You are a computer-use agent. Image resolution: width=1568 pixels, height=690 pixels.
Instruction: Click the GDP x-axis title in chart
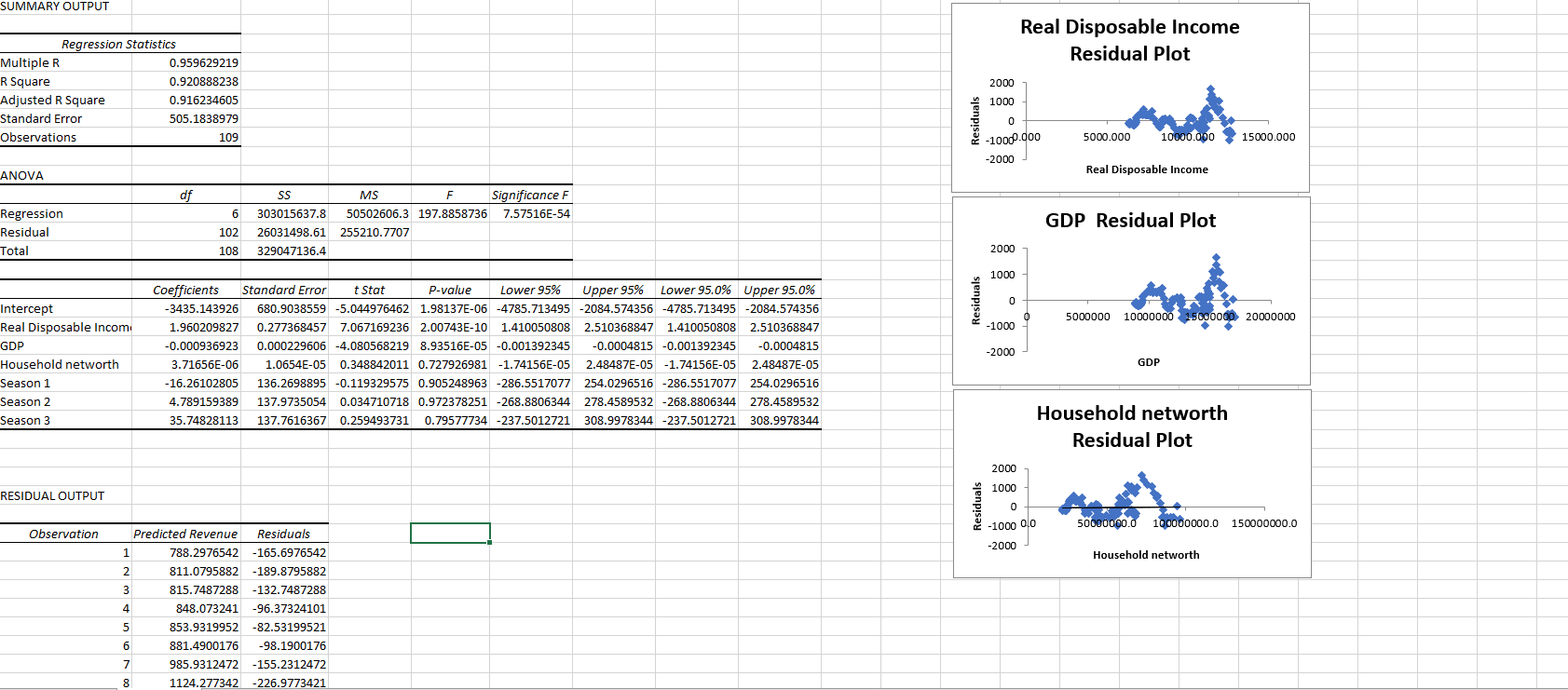(1149, 362)
